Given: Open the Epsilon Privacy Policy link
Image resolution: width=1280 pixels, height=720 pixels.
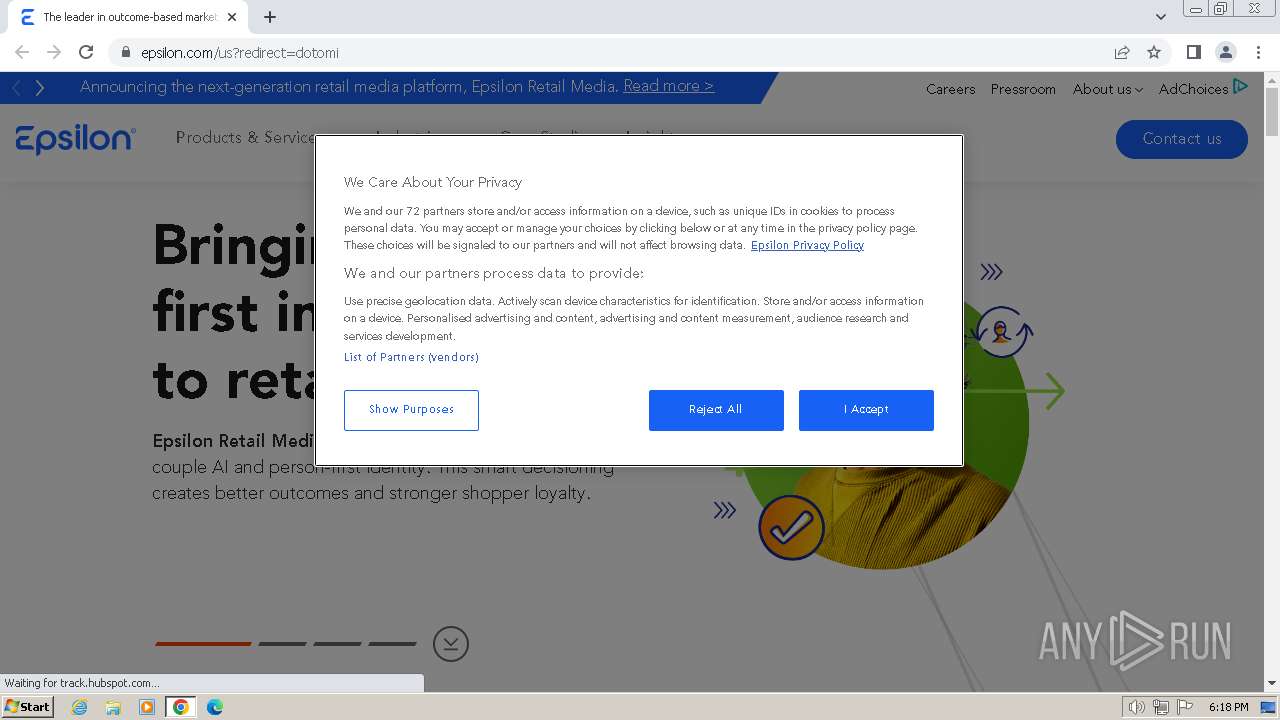Looking at the screenshot, I should click(807, 245).
